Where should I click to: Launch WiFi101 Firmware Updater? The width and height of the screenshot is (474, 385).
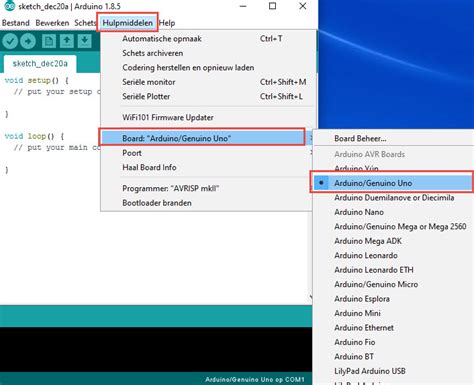(207, 117)
